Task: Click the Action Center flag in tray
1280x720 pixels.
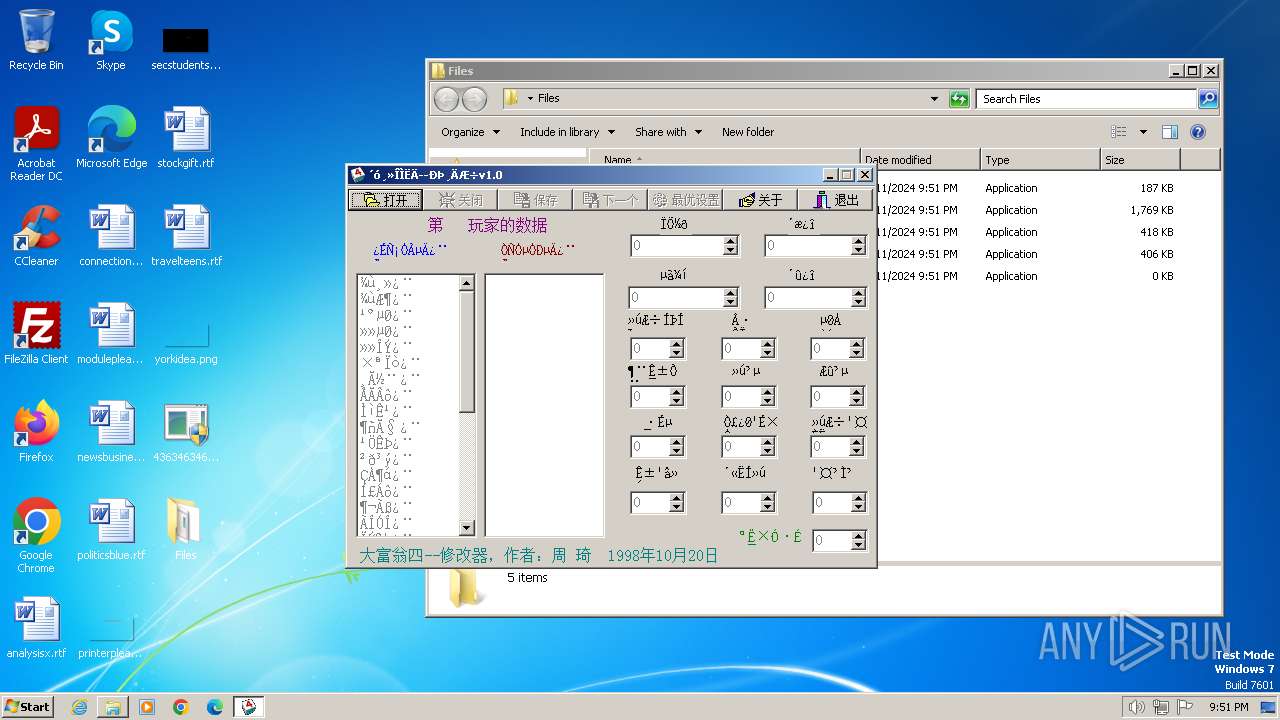Action: pyautogui.click(x=1186, y=707)
